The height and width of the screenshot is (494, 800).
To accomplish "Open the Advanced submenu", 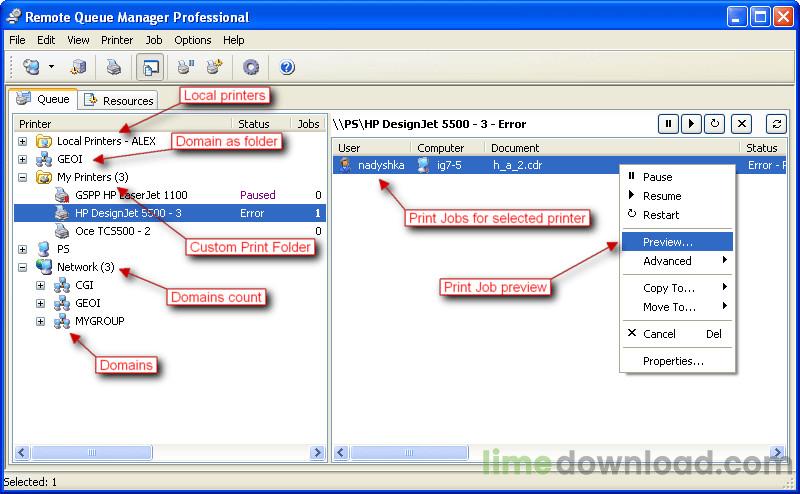I will click(x=678, y=261).
